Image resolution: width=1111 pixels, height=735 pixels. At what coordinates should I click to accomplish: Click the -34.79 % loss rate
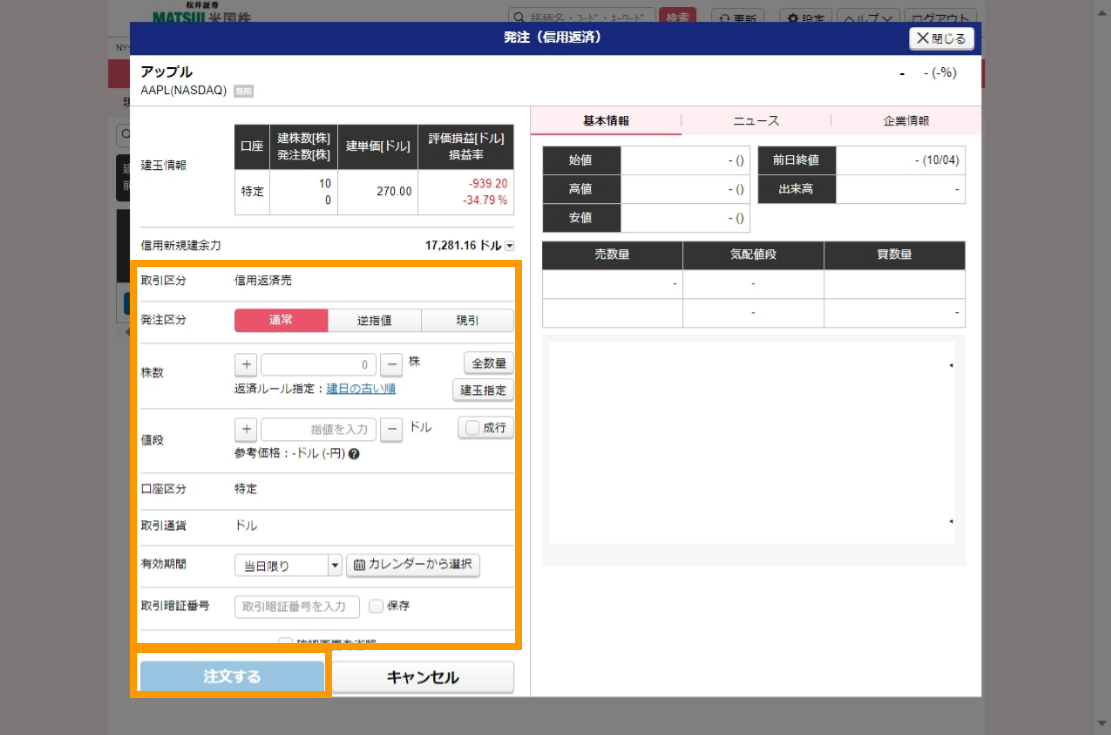(485, 201)
